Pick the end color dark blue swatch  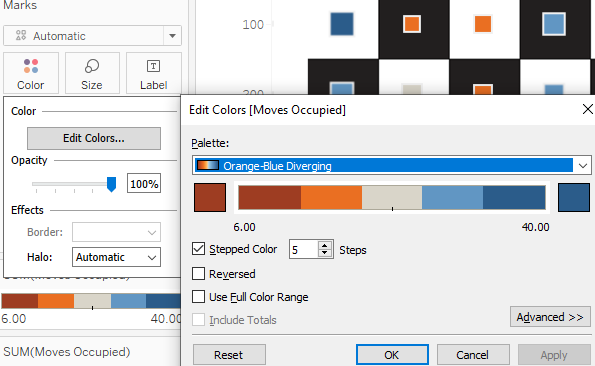[574, 197]
